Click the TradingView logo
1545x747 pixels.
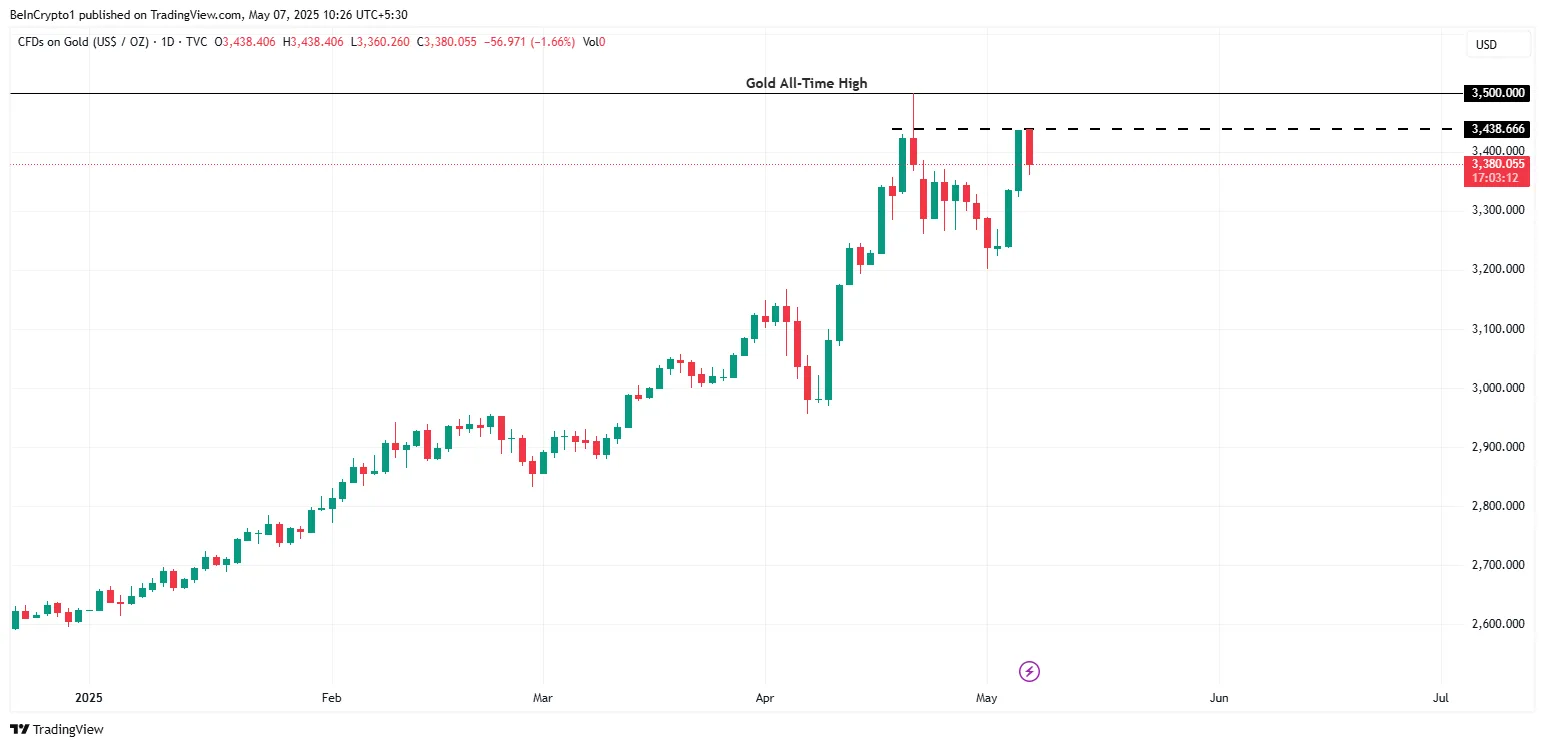57,730
